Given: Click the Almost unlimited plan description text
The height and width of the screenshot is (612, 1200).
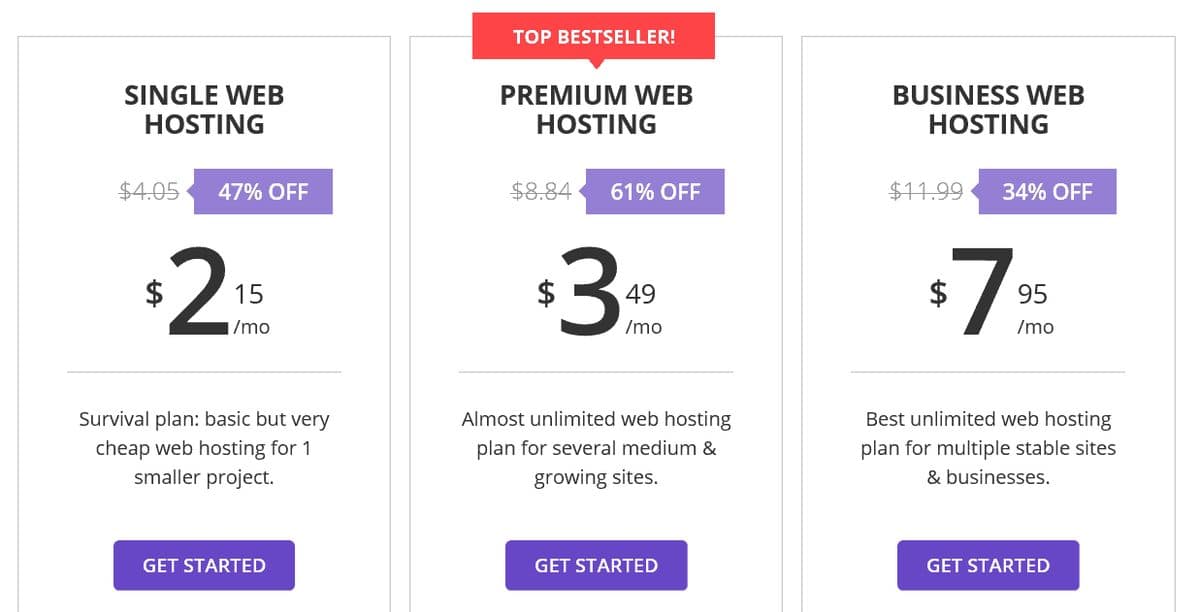Looking at the screenshot, I should tap(596, 448).
